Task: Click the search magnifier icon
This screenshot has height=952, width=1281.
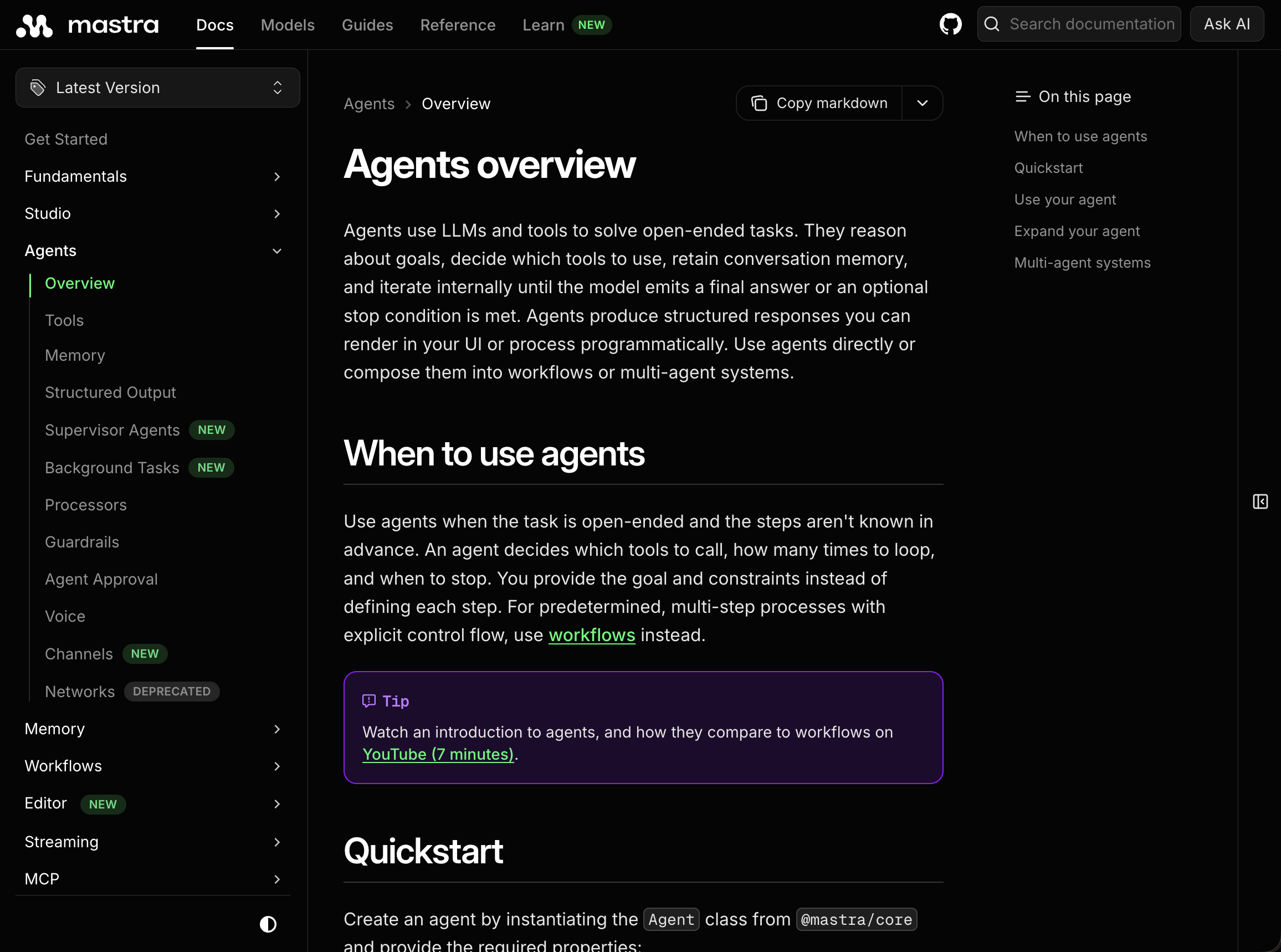Action: pos(992,24)
